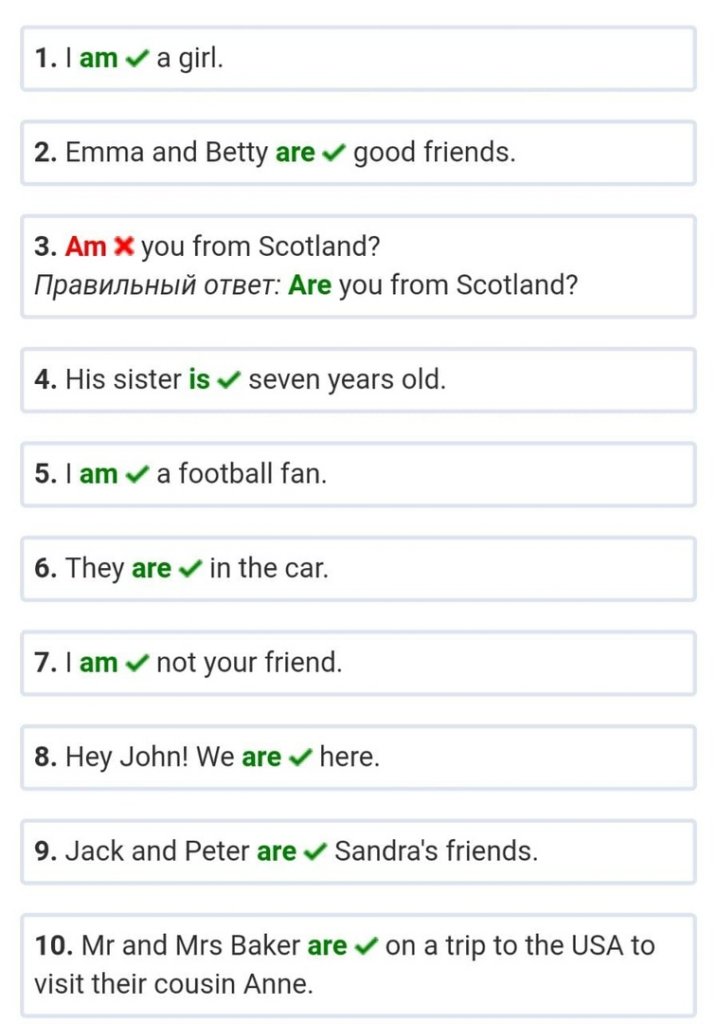Select the green "am" in the football fan sentence
This screenshot has height=1024, width=717.
pos(98,474)
